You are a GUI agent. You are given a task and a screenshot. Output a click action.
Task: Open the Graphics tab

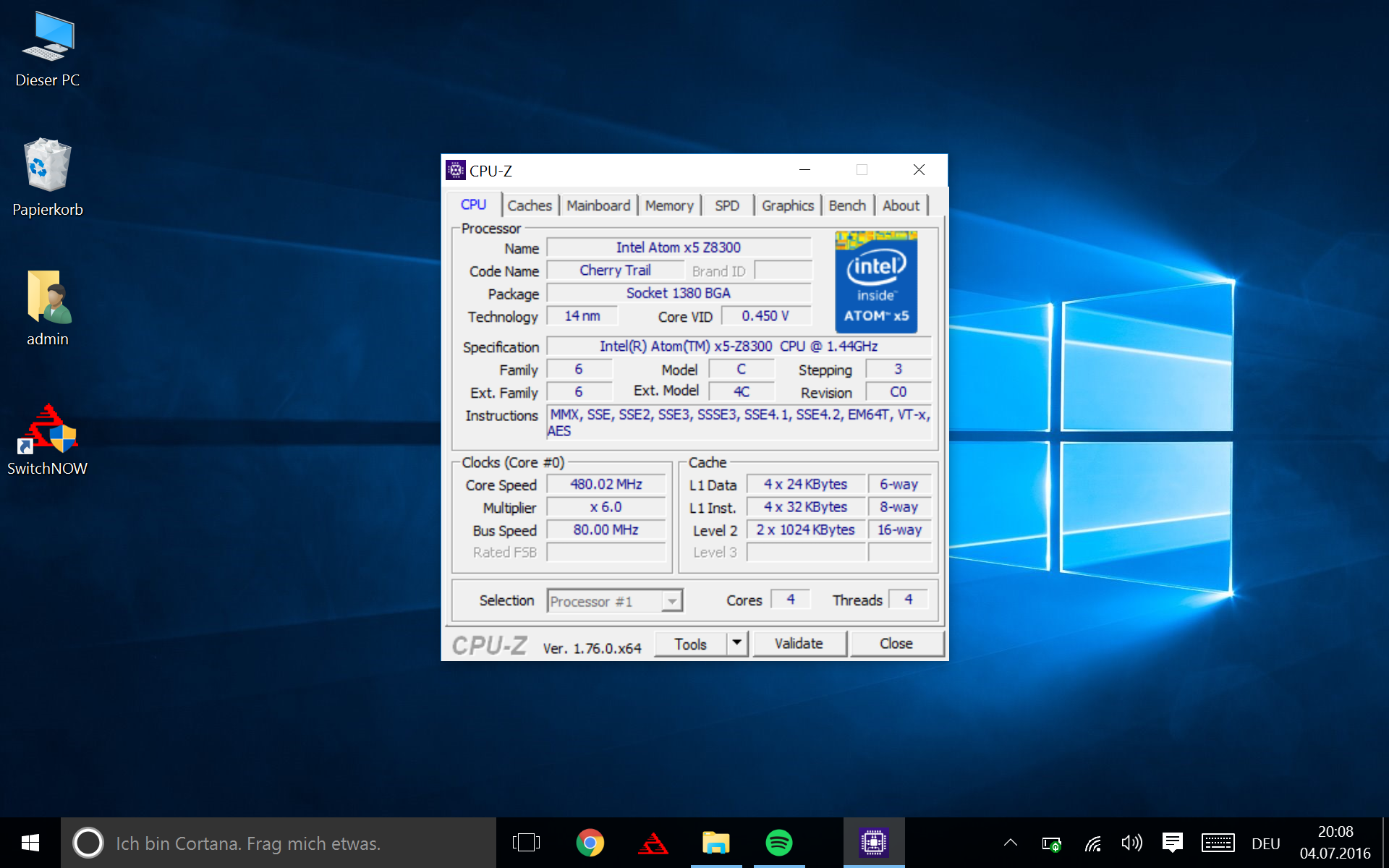click(x=787, y=205)
